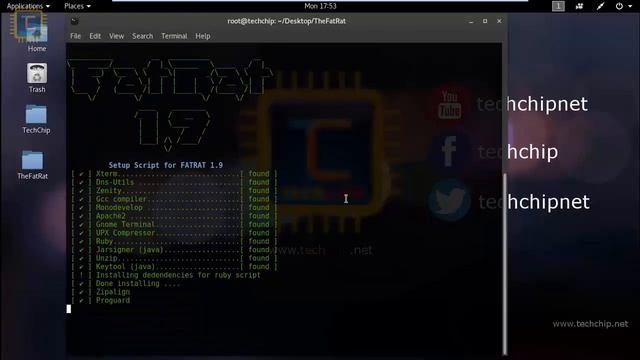Screen dimensions: 640x360
Task: Click the Unzip found line
Action: (x=174, y=258)
